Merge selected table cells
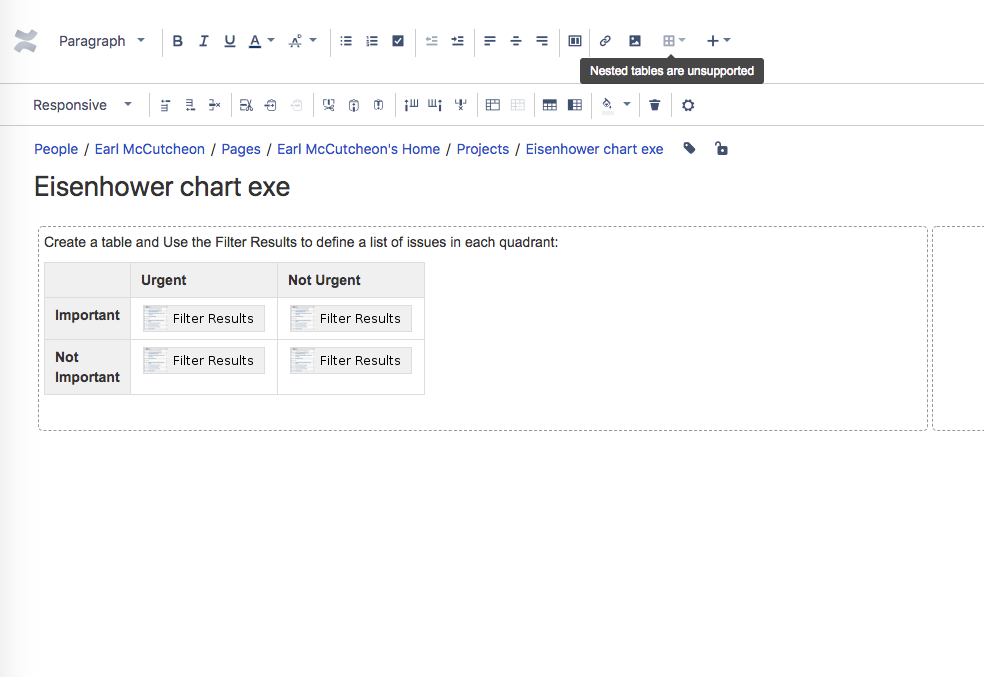The height and width of the screenshot is (677, 984). [493, 105]
